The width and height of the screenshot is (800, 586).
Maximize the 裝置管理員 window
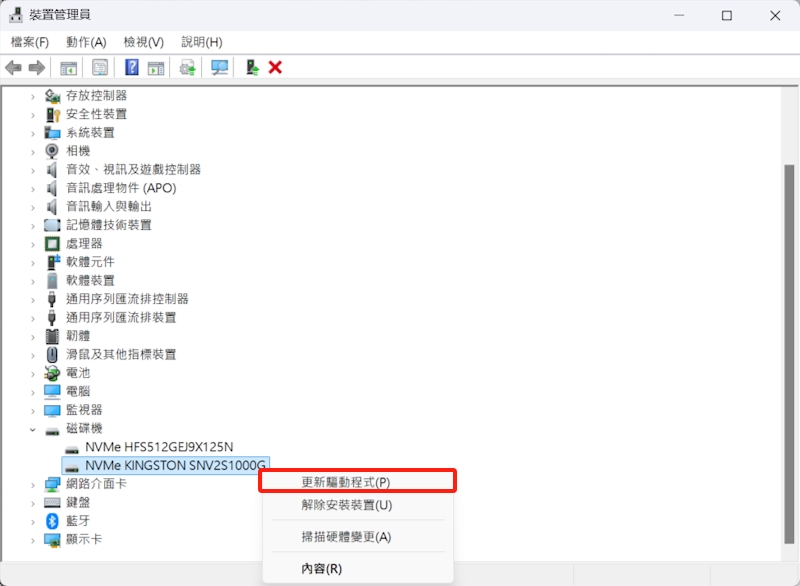[727, 15]
